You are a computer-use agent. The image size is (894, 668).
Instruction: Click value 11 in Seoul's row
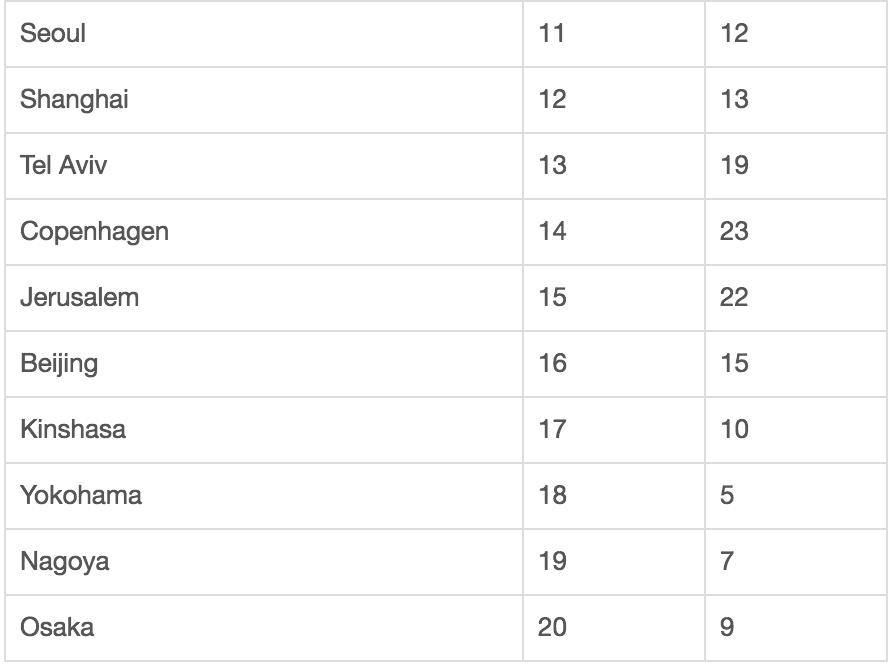[552, 34]
